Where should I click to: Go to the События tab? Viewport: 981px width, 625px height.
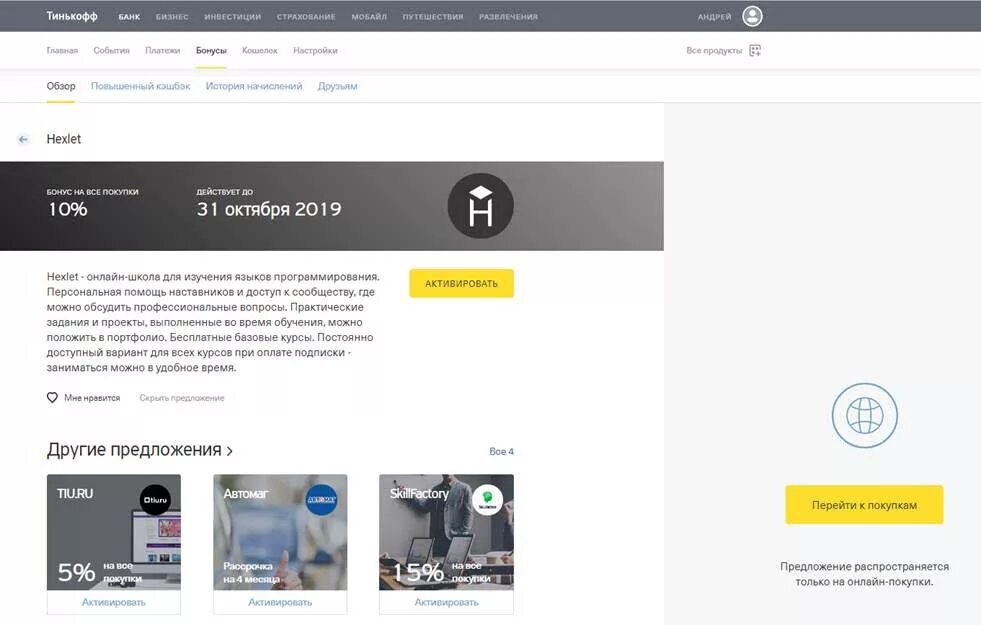[111, 51]
